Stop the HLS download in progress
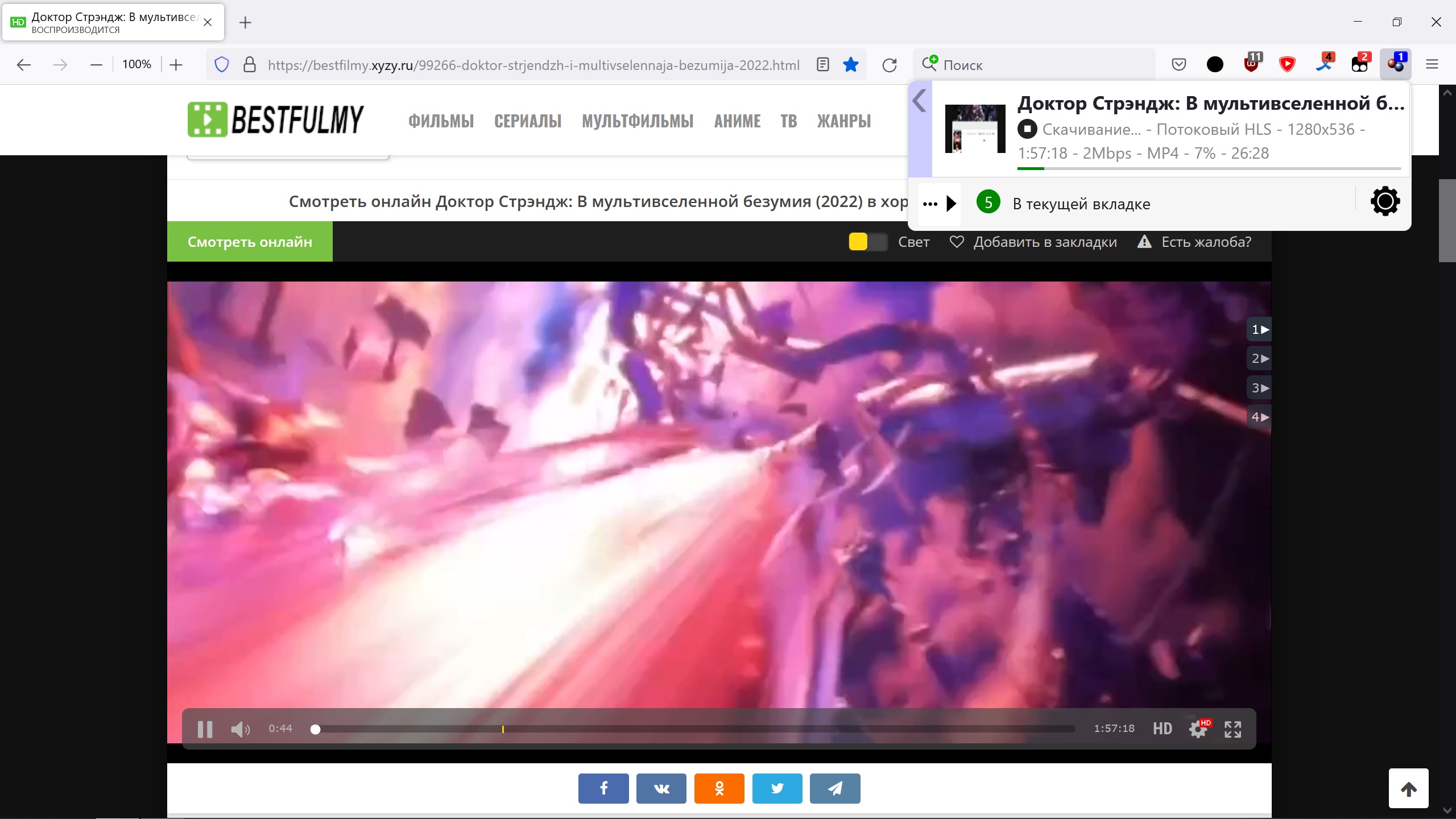The image size is (1456, 819). click(1027, 129)
